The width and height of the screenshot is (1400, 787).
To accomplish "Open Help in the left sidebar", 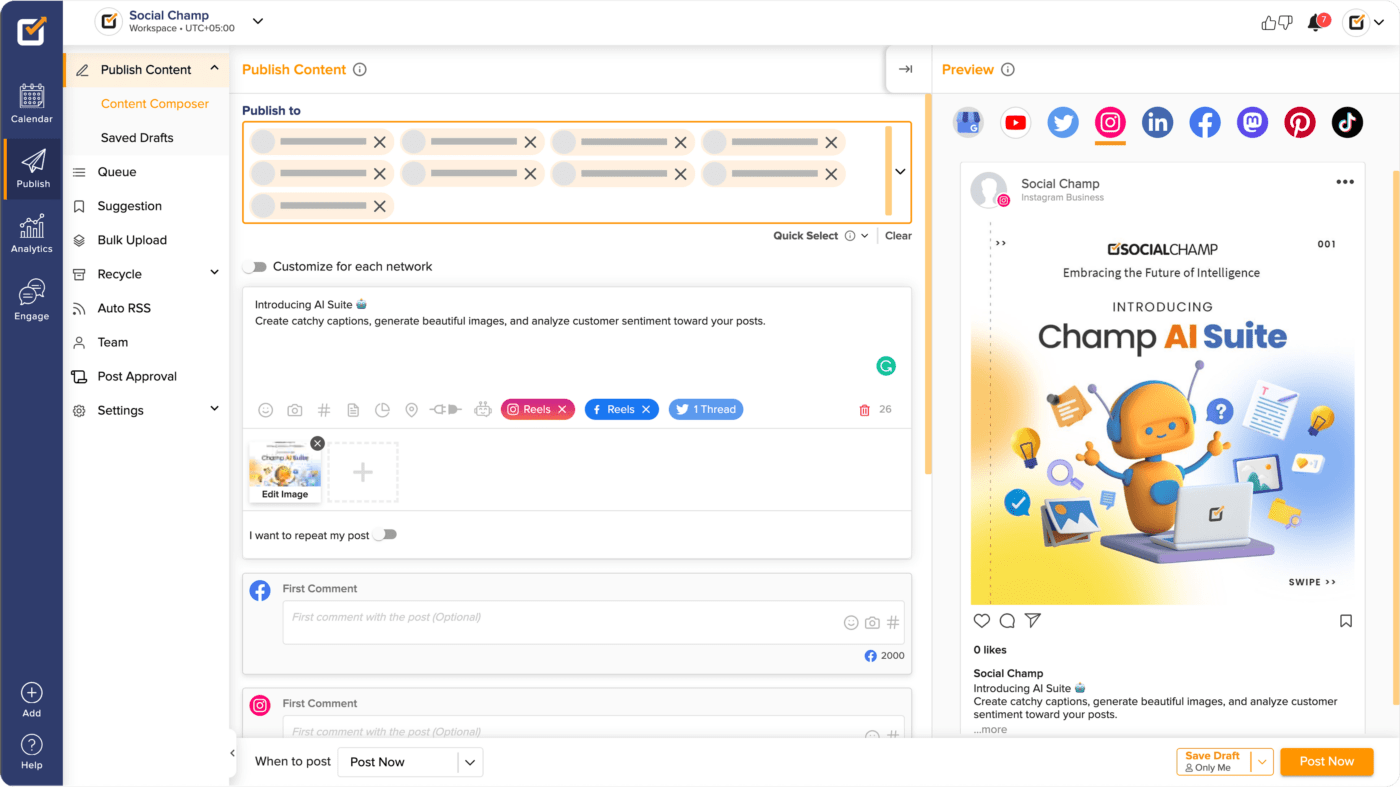I will click(x=31, y=752).
